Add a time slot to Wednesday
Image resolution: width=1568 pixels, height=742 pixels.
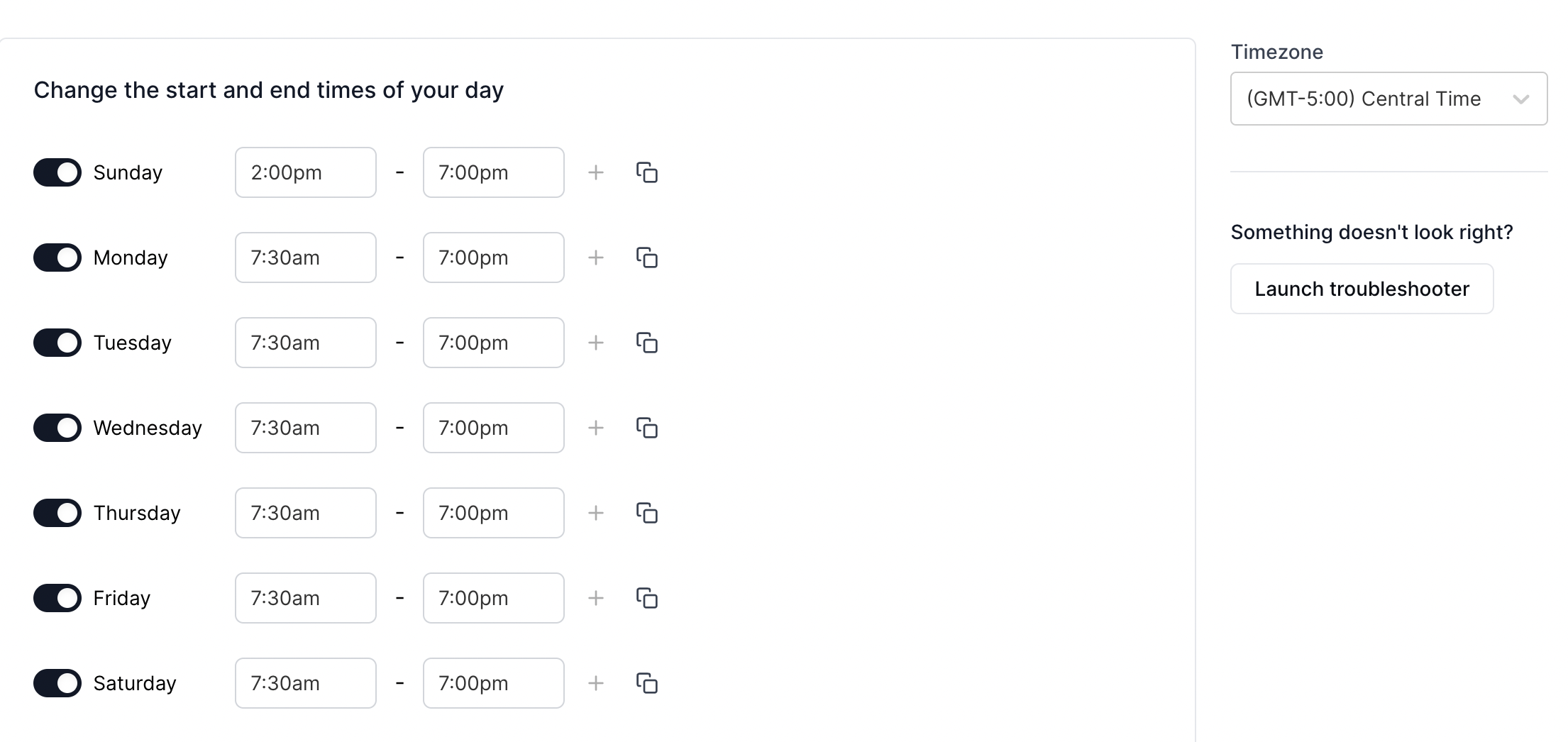tap(596, 428)
